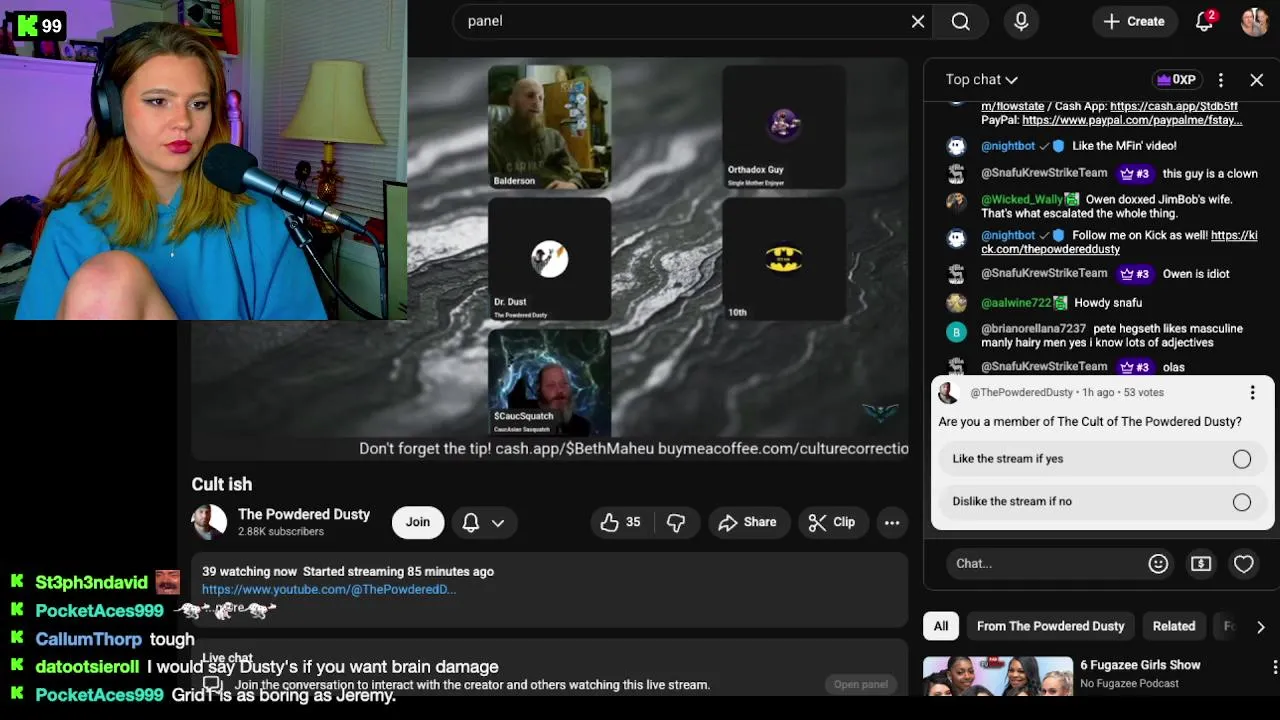Send a heart reaction
This screenshot has height=720, width=1280.
1244,564
